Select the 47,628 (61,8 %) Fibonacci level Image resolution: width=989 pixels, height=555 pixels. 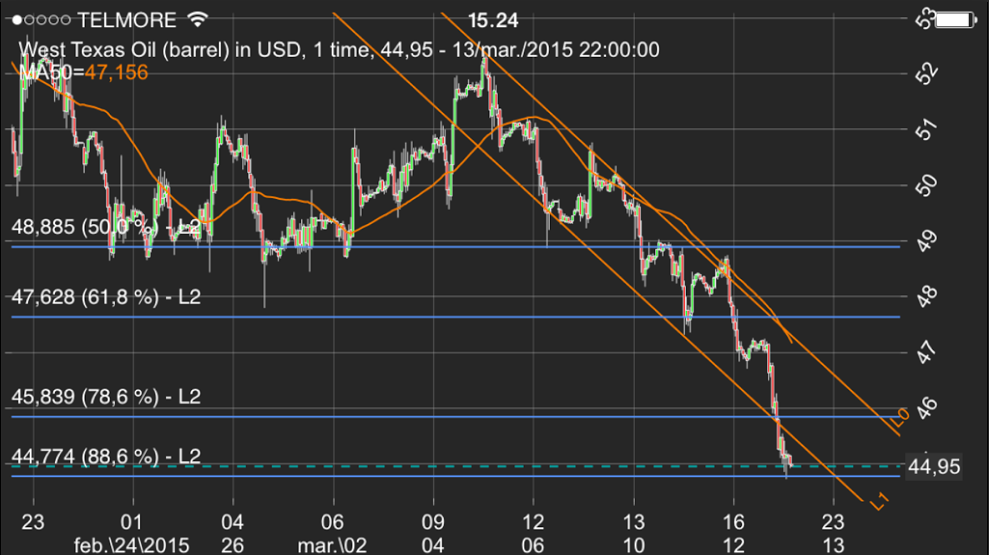pyautogui.click(x=106, y=296)
